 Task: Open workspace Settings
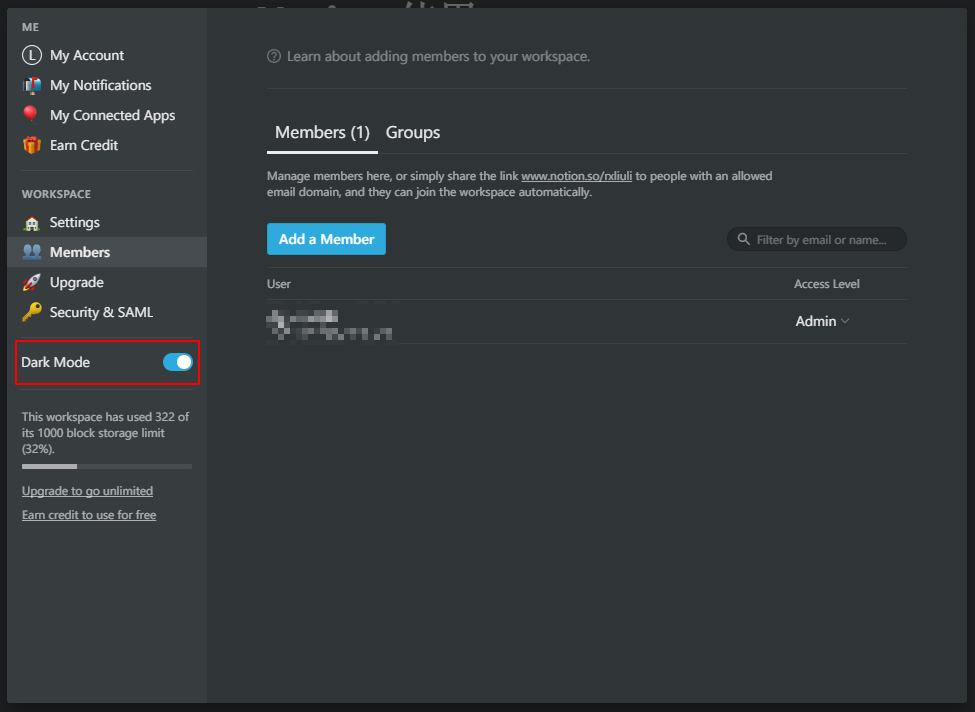(x=107, y=222)
